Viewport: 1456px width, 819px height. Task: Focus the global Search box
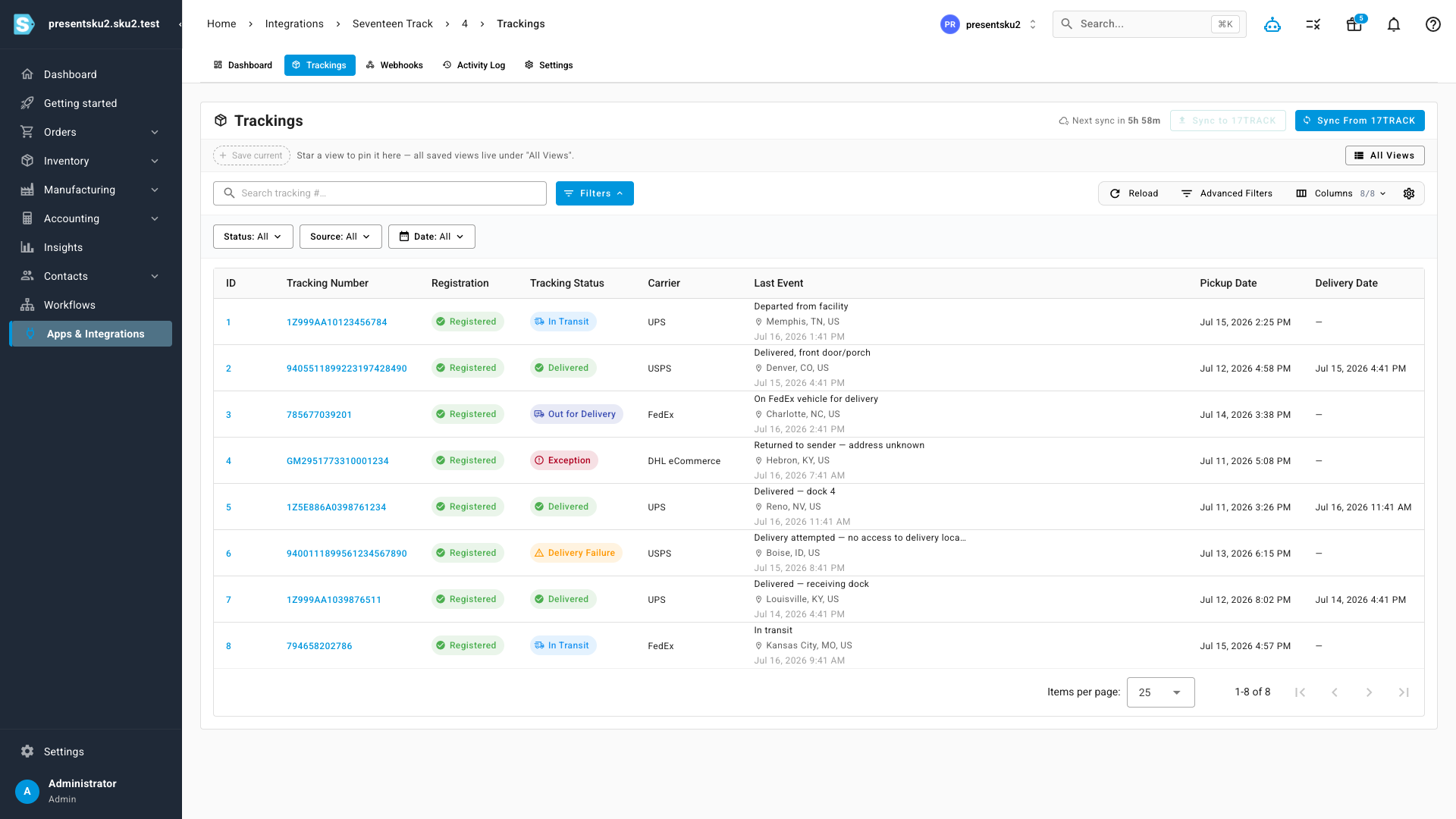pyautogui.click(x=1150, y=24)
